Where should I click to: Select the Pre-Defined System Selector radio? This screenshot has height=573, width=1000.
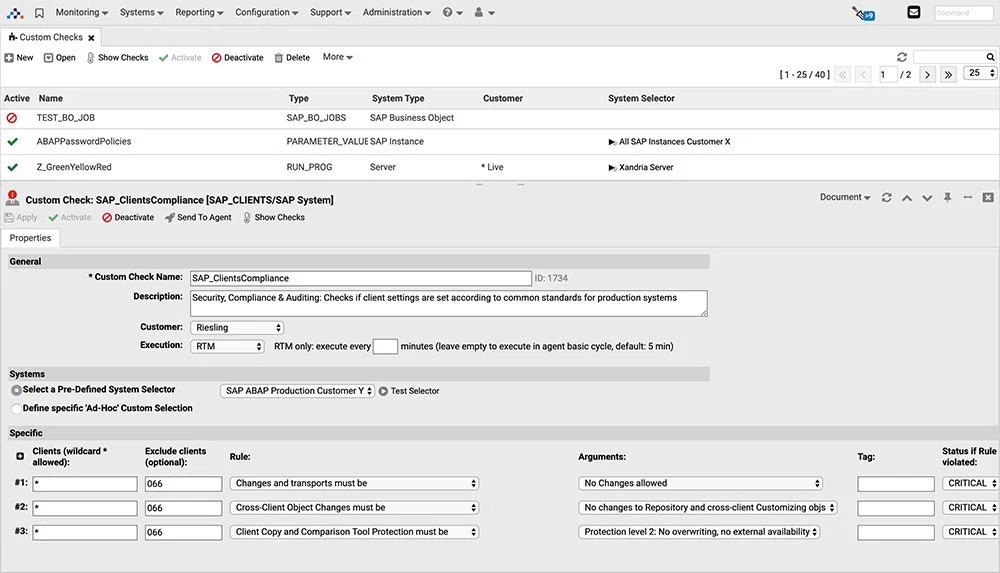pyautogui.click(x=16, y=390)
